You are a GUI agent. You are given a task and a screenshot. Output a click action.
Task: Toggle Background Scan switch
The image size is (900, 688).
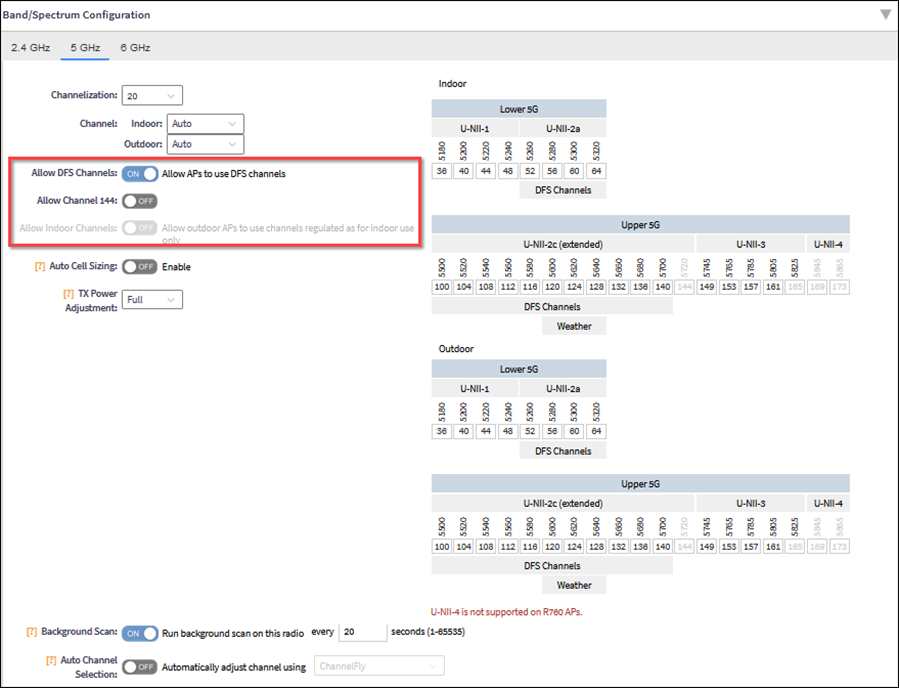139,633
